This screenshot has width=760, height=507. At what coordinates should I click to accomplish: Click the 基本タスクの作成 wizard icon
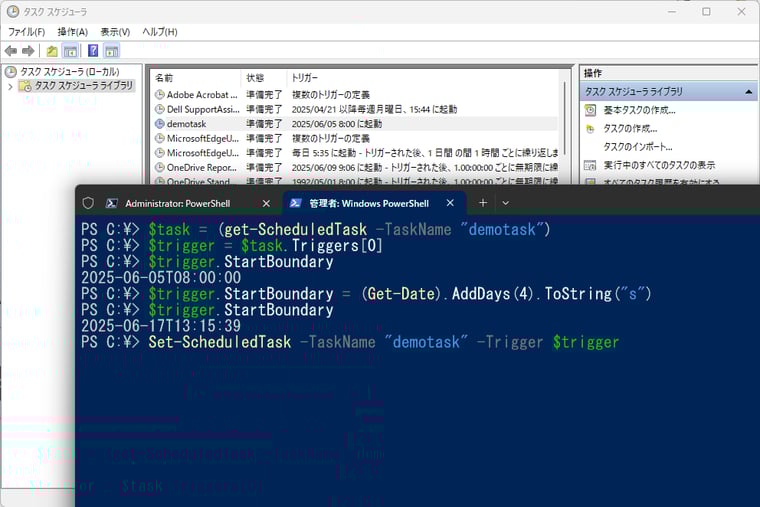coord(590,110)
